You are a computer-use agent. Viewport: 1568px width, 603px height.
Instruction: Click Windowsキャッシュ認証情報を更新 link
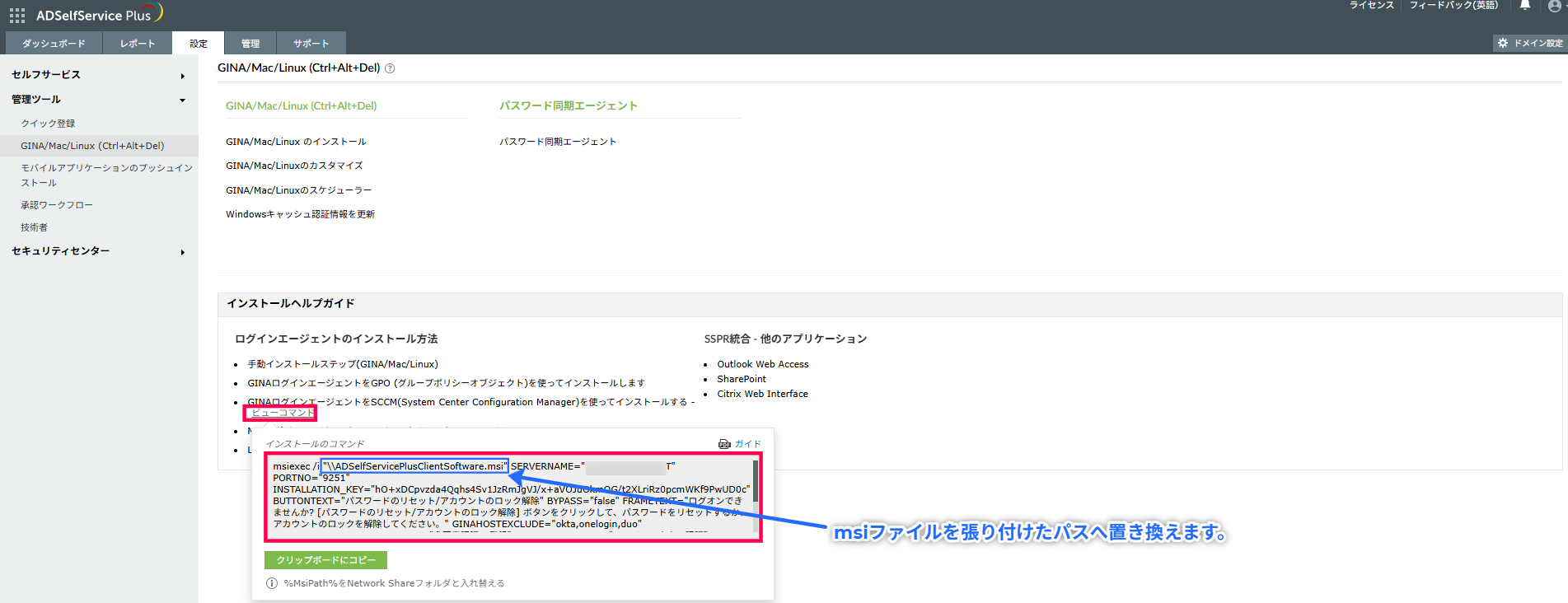pos(300,214)
